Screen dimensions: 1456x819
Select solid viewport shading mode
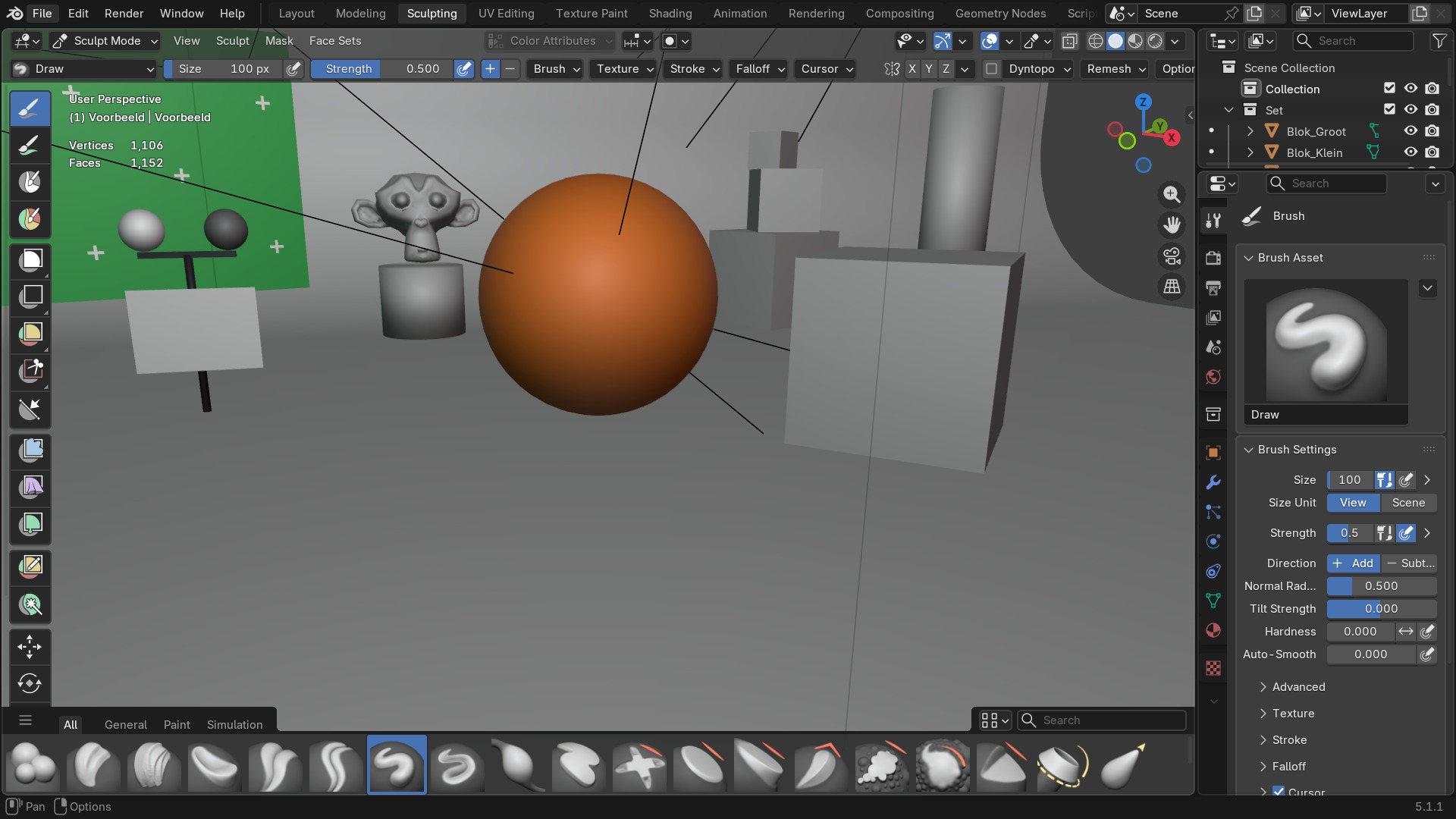(1116, 41)
